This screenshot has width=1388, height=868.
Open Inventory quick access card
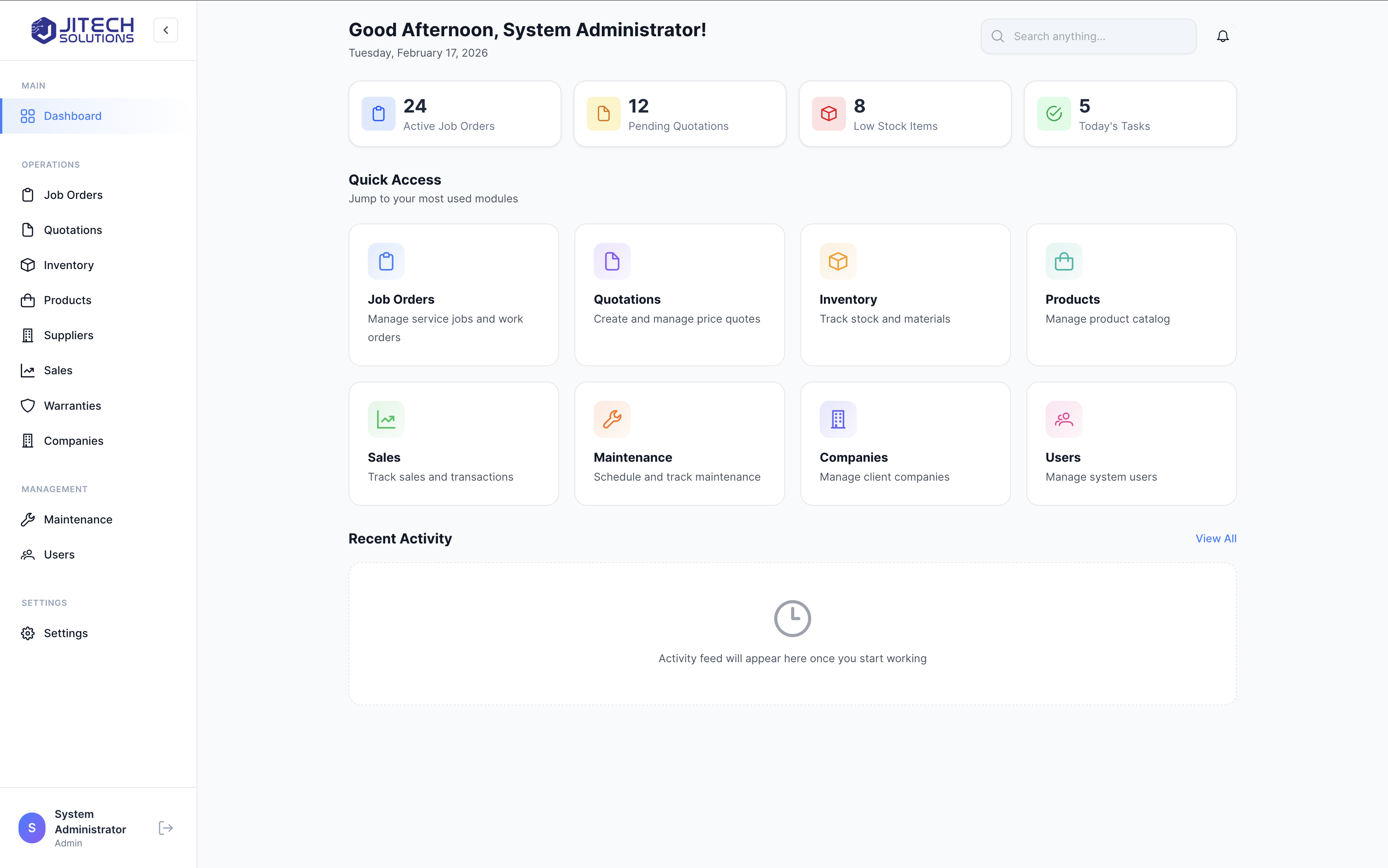click(x=905, y=294)
